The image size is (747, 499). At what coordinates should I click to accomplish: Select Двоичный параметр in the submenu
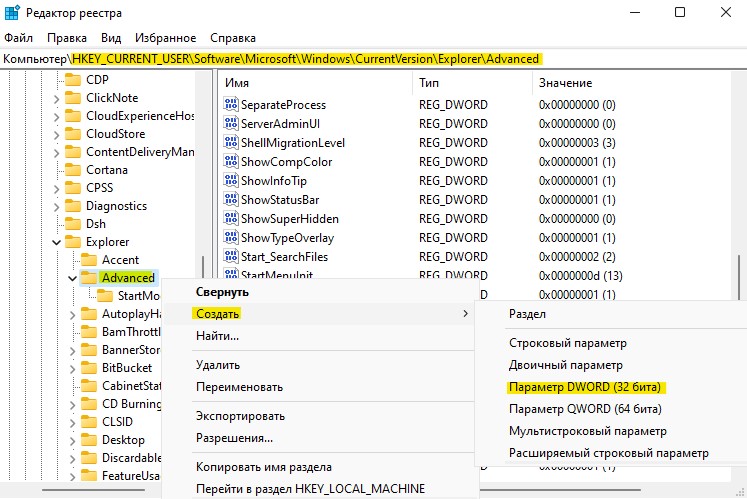coord(612,365)
